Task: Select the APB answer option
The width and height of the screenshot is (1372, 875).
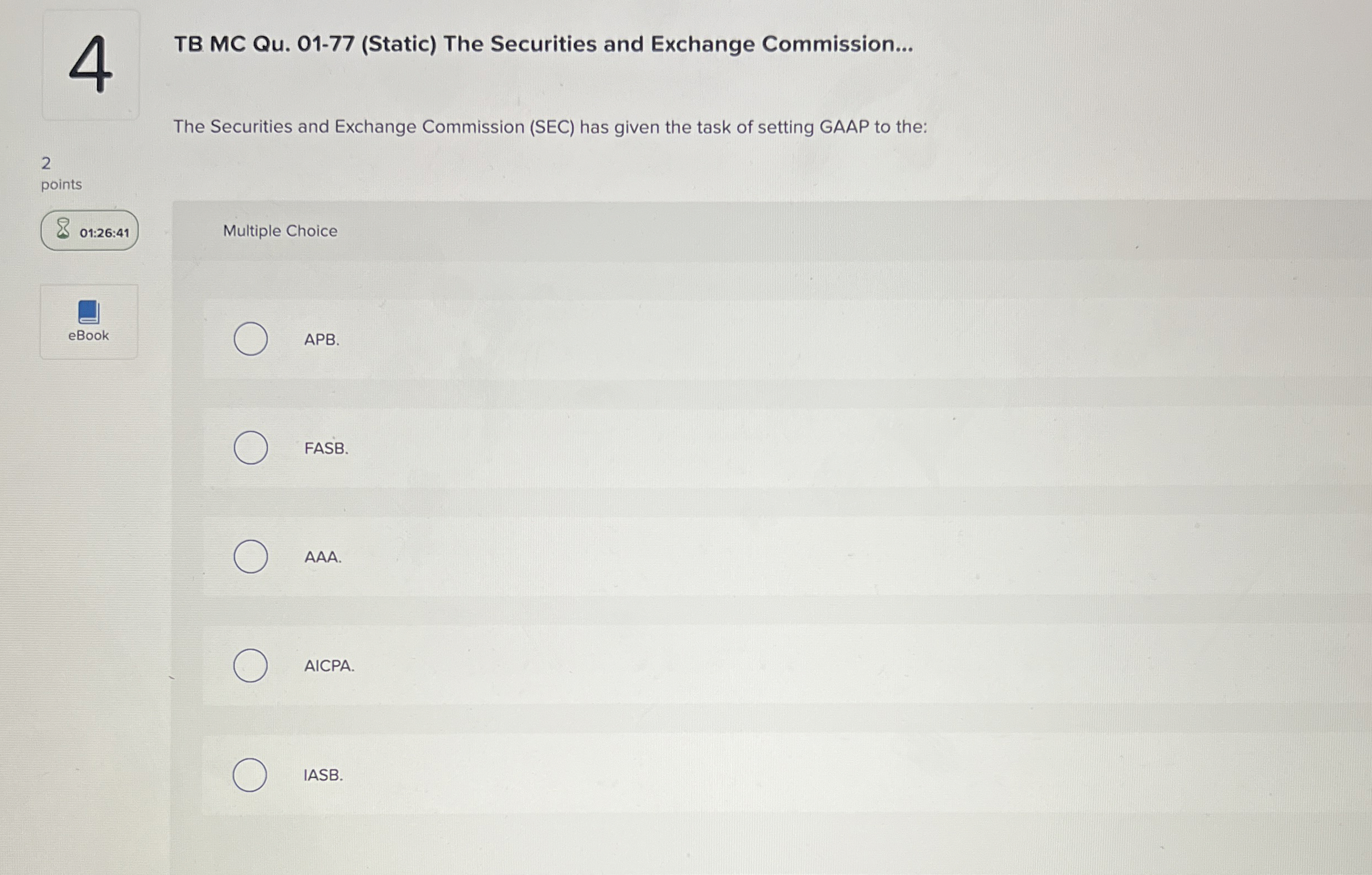Action: 250,338
